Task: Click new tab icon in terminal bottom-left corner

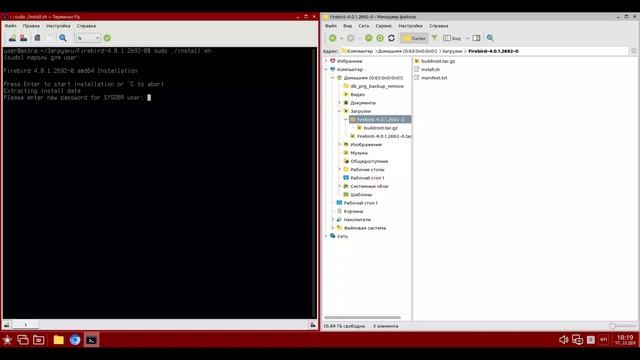Action: (x=7, y=325)
